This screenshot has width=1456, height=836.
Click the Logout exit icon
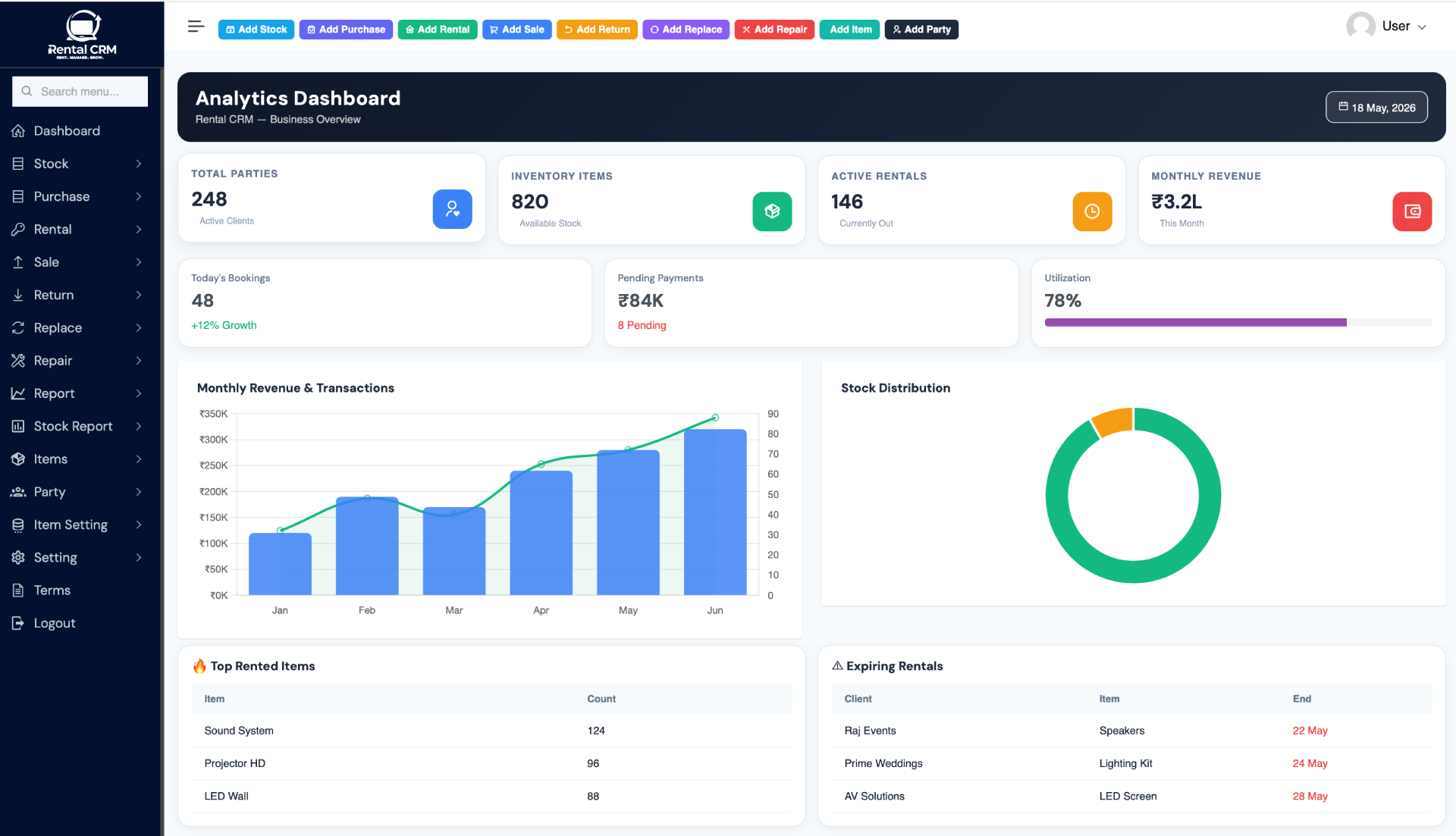tap(18, 623)
